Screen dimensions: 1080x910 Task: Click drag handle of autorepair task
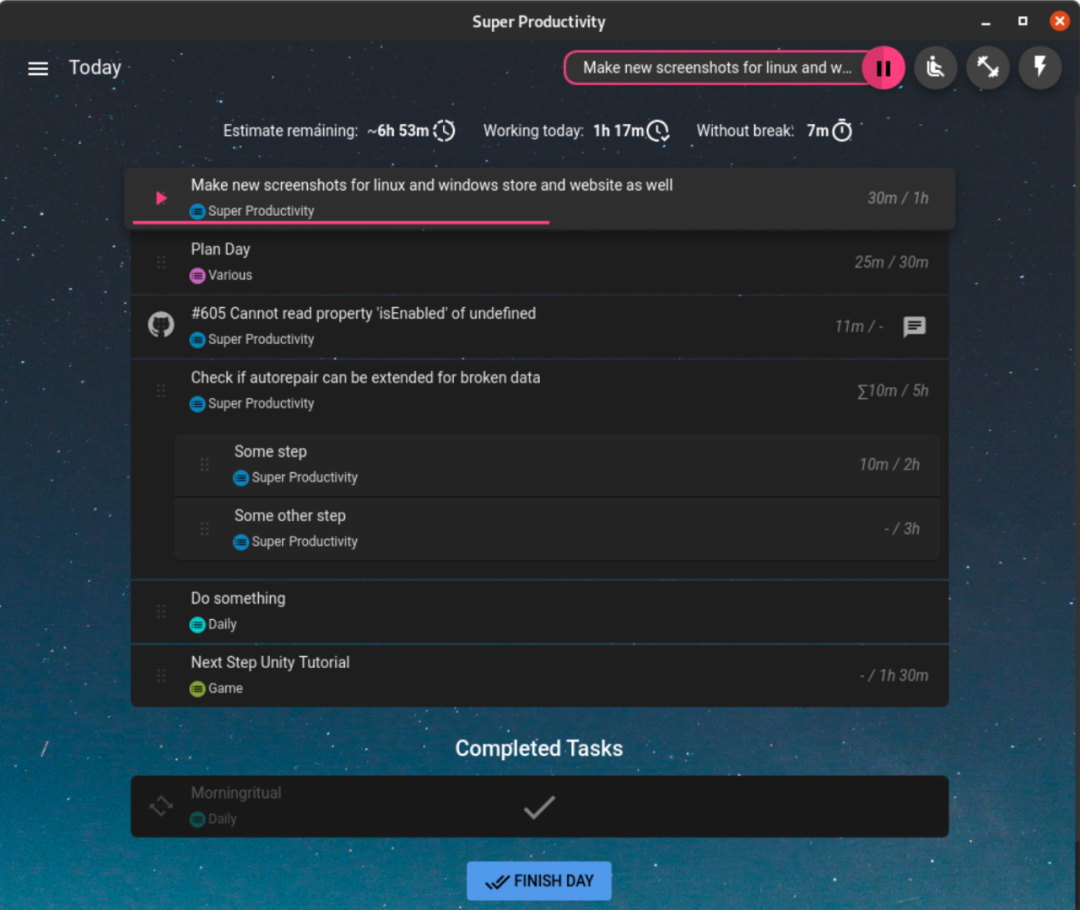[161, 391]
